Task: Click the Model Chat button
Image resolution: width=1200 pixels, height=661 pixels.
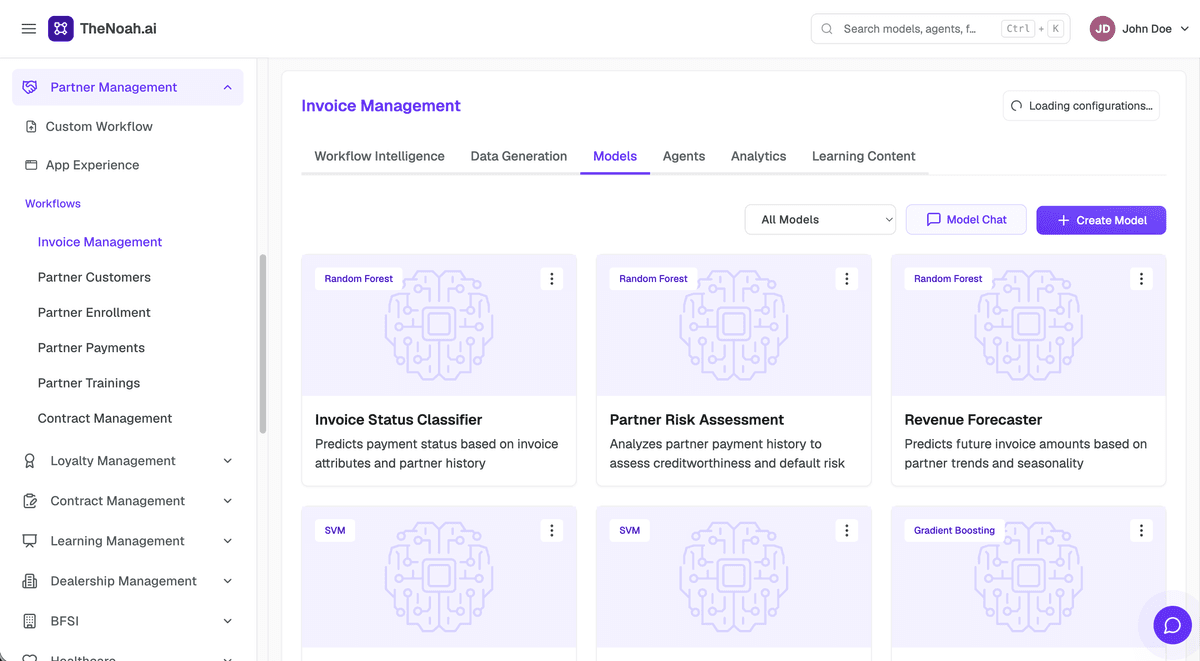Action: 966,220
